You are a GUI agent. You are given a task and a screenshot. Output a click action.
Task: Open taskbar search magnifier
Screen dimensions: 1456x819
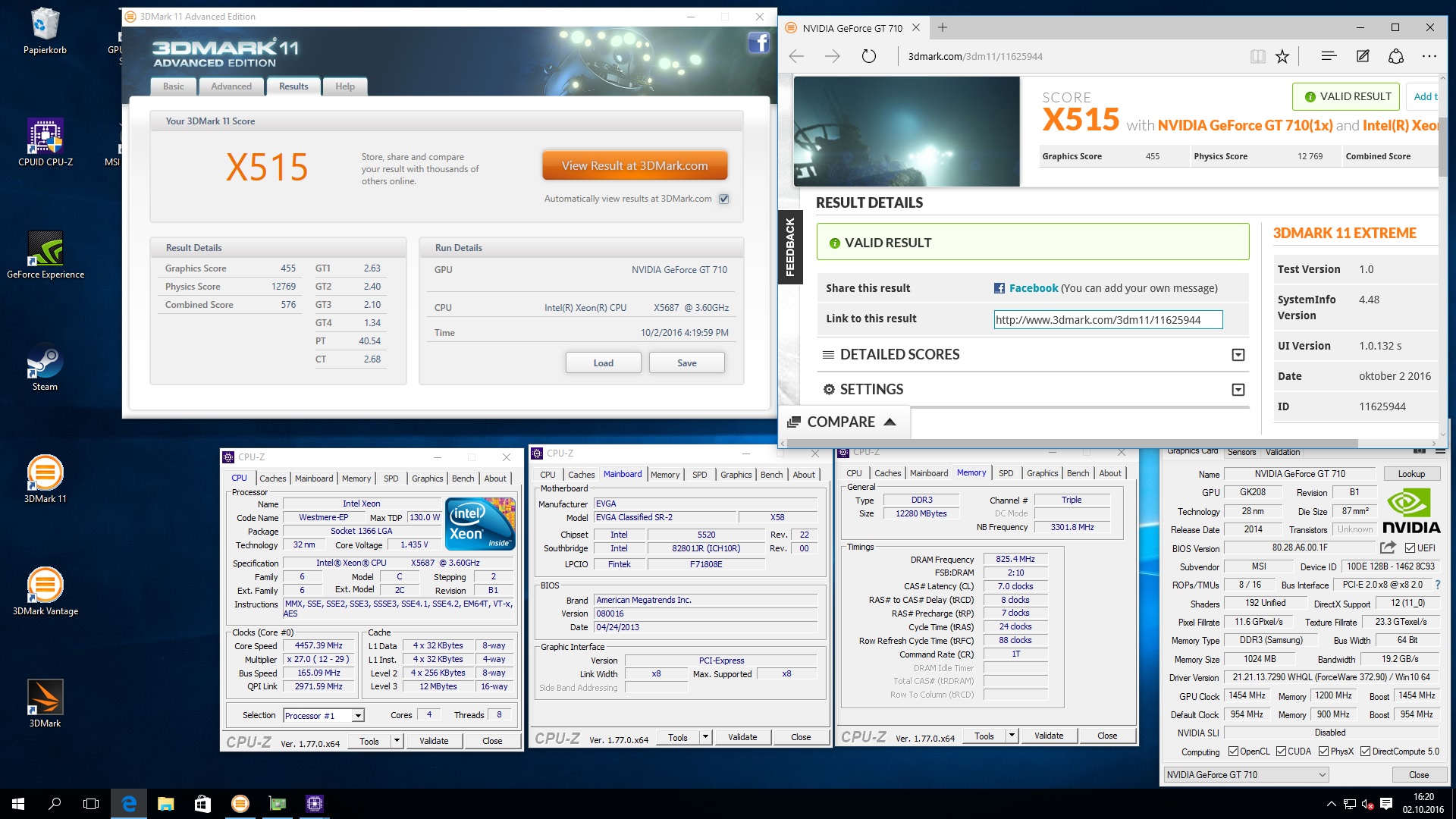55,804
